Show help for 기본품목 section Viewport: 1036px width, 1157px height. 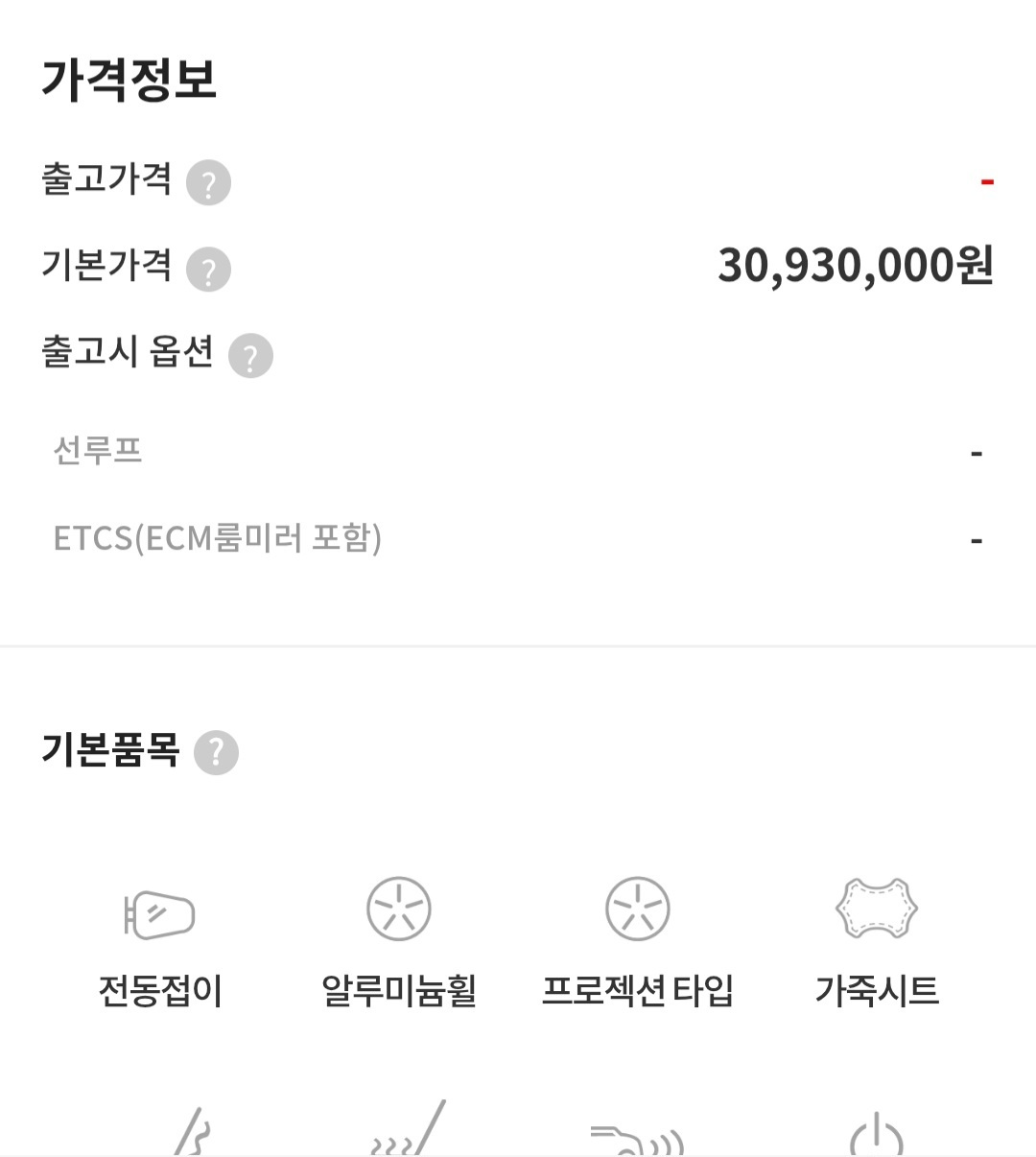pyautogui.click(x=216, y=752)
